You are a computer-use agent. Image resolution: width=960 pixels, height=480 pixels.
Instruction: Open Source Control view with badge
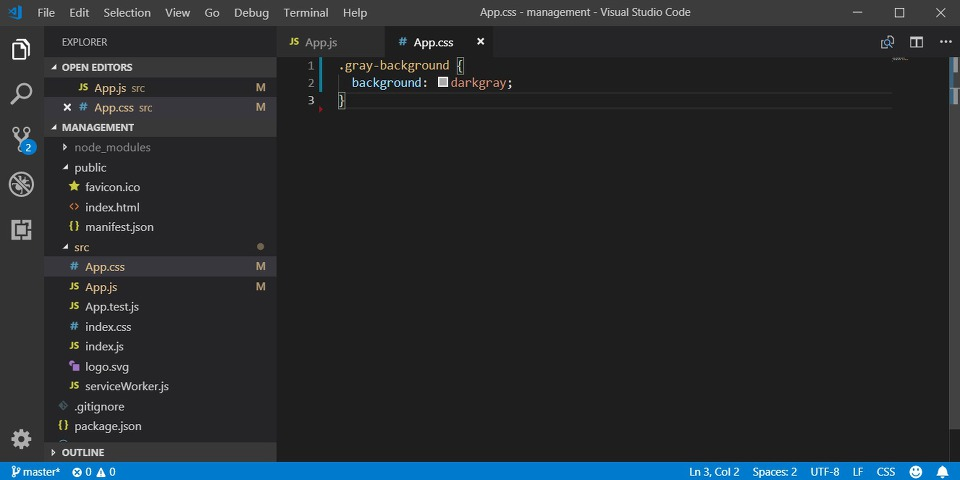click(21, 139)
